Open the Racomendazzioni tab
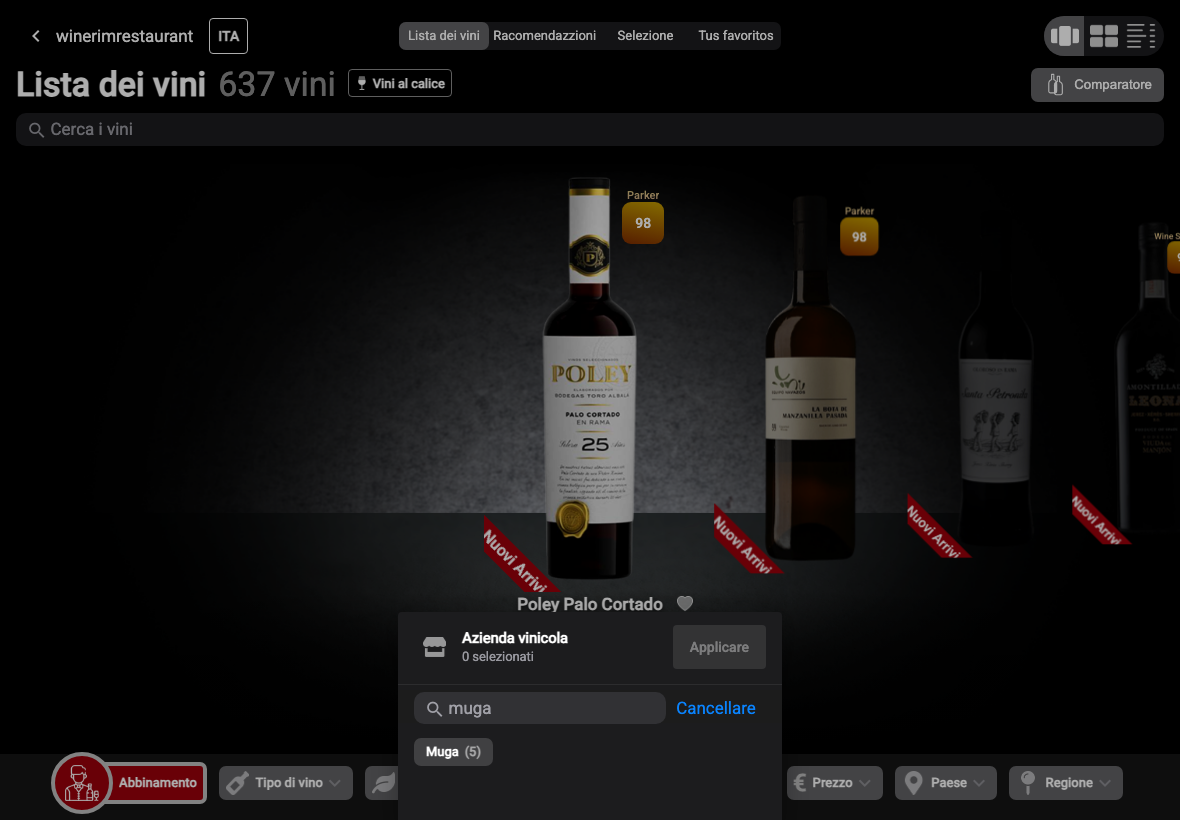Screen dimensions: 1180x820 tap(544, 35)
